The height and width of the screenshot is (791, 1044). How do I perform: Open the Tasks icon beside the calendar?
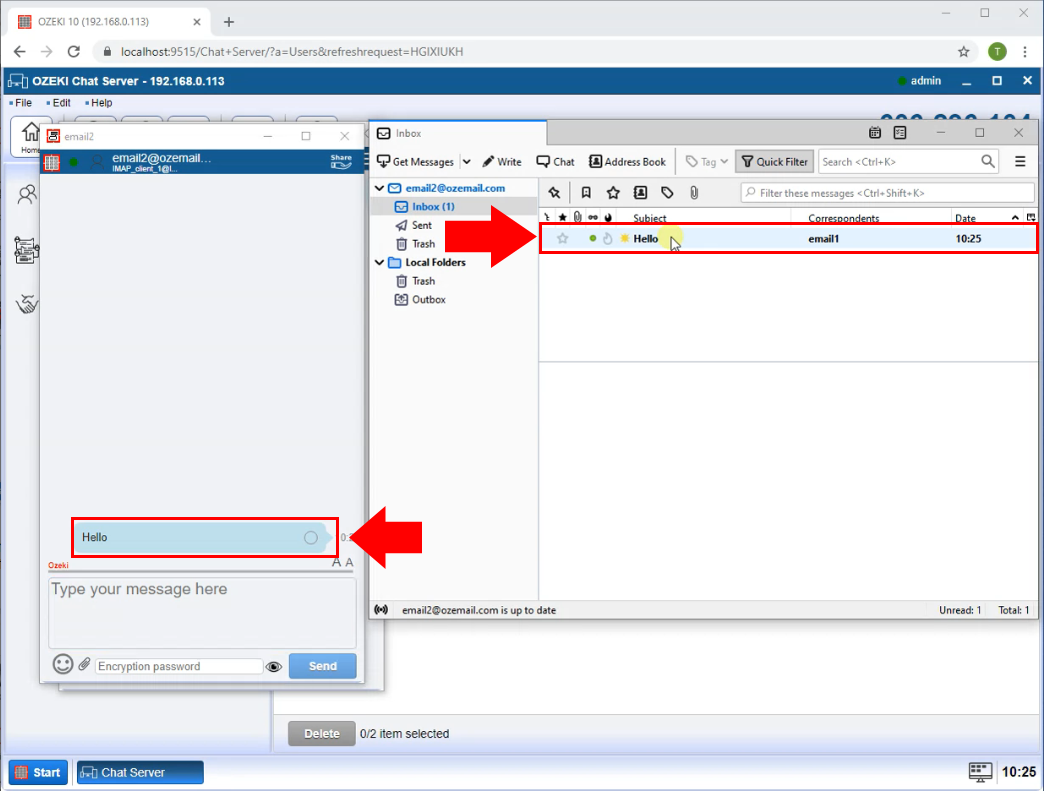tap(900, 132)
